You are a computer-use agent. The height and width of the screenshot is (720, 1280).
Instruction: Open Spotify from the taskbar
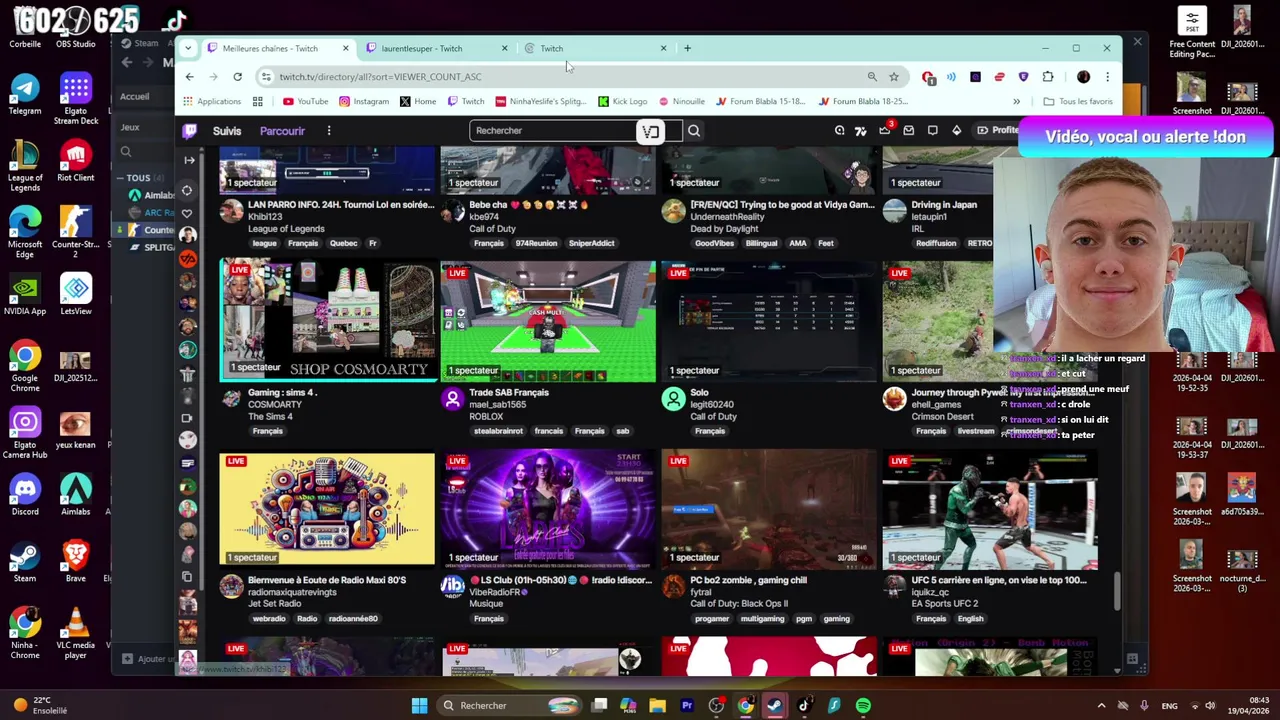click(863, 706)
